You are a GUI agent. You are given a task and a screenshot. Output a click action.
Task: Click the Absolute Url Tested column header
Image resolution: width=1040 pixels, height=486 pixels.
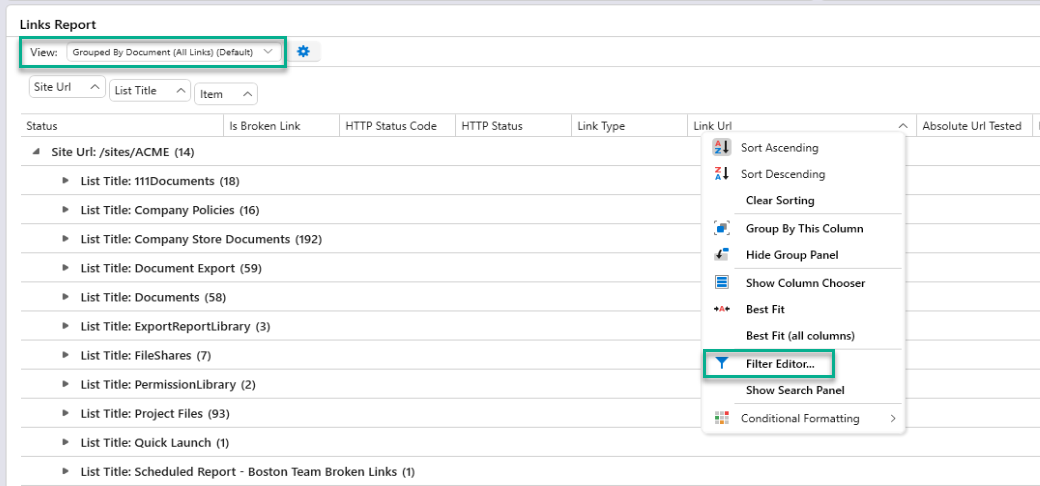[x=973, y=126]
